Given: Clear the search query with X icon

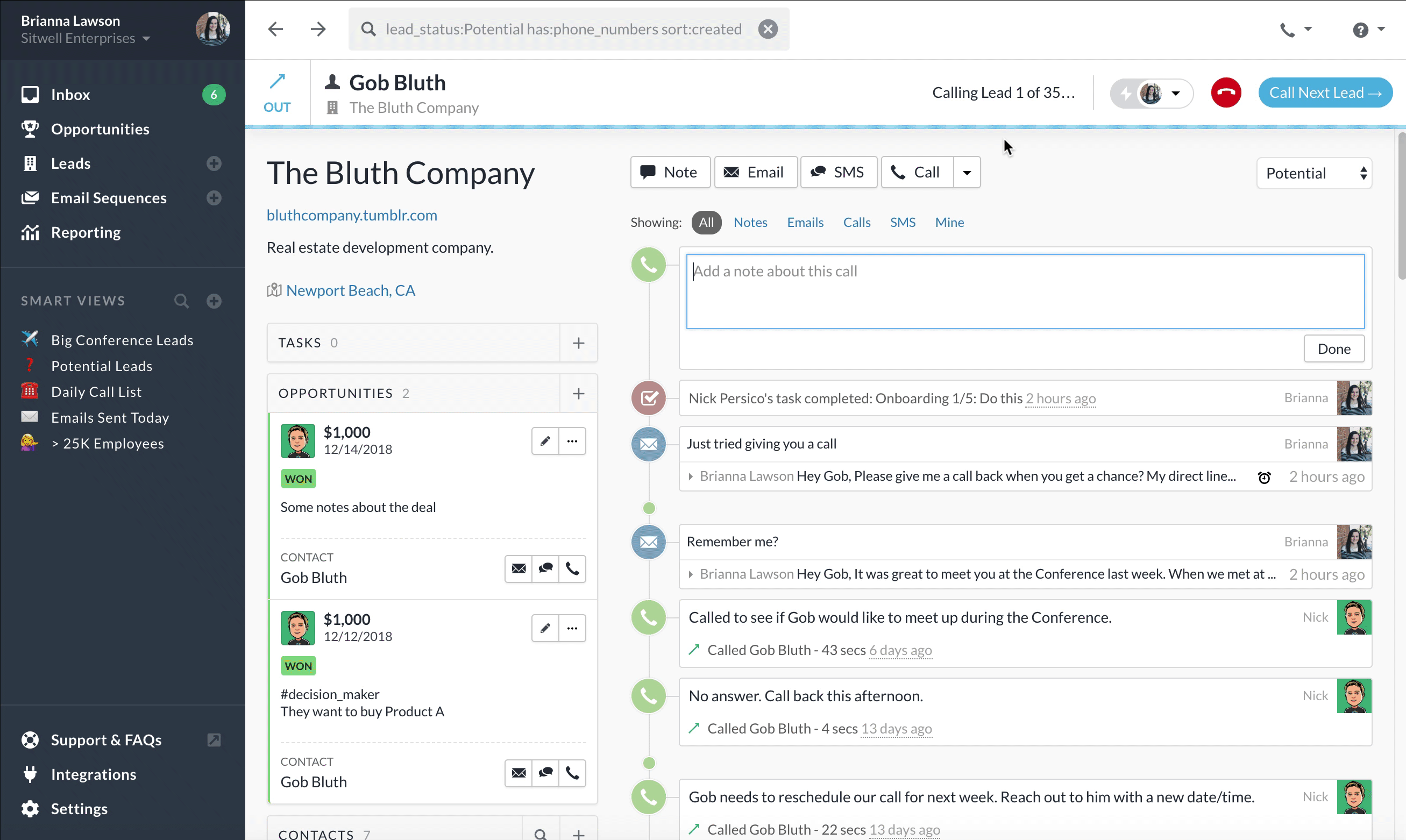Looking at the screenshot, I should 768,29.
